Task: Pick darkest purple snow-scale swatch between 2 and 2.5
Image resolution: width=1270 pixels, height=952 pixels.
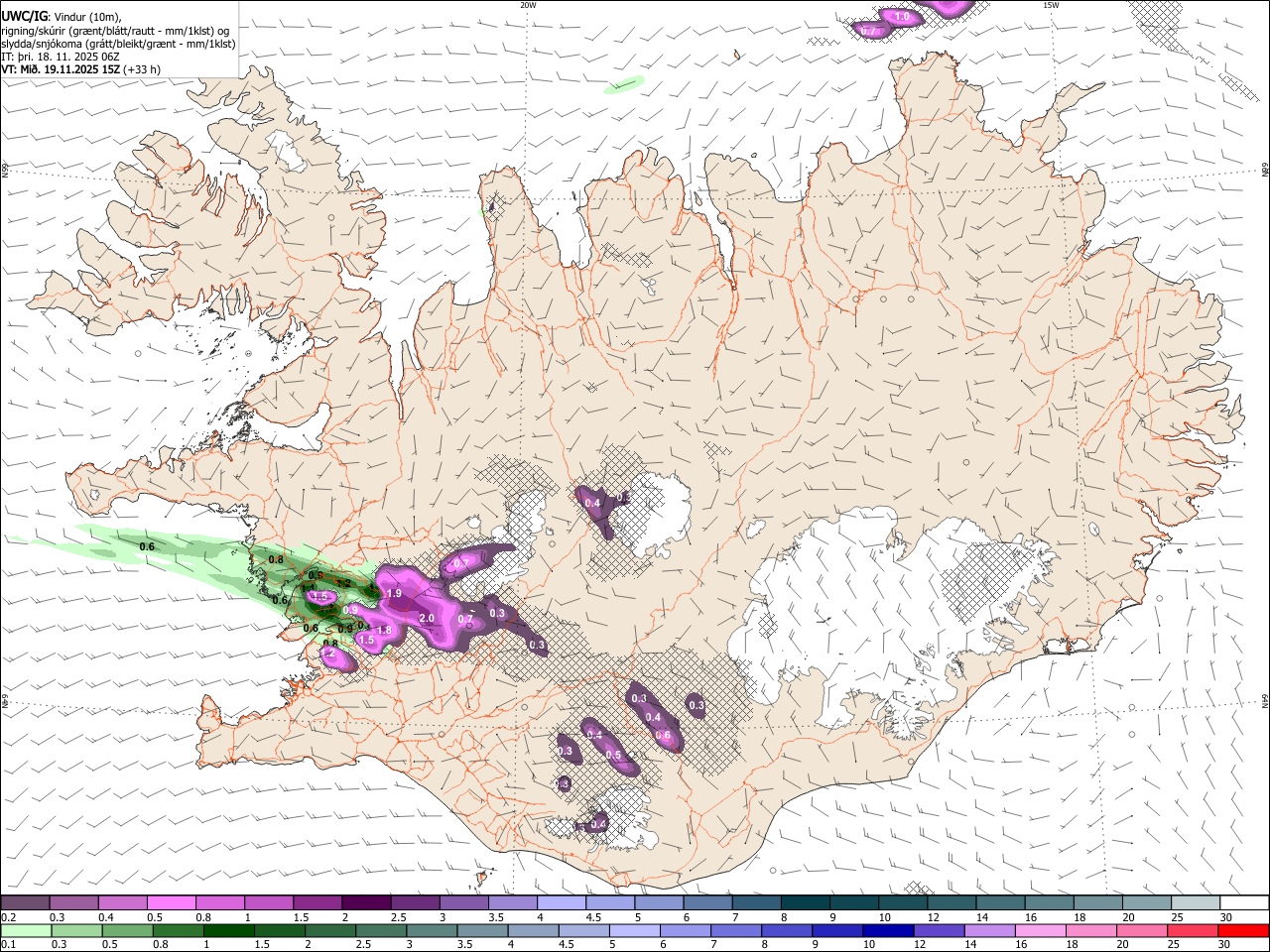Action: [x=366, y=902]
